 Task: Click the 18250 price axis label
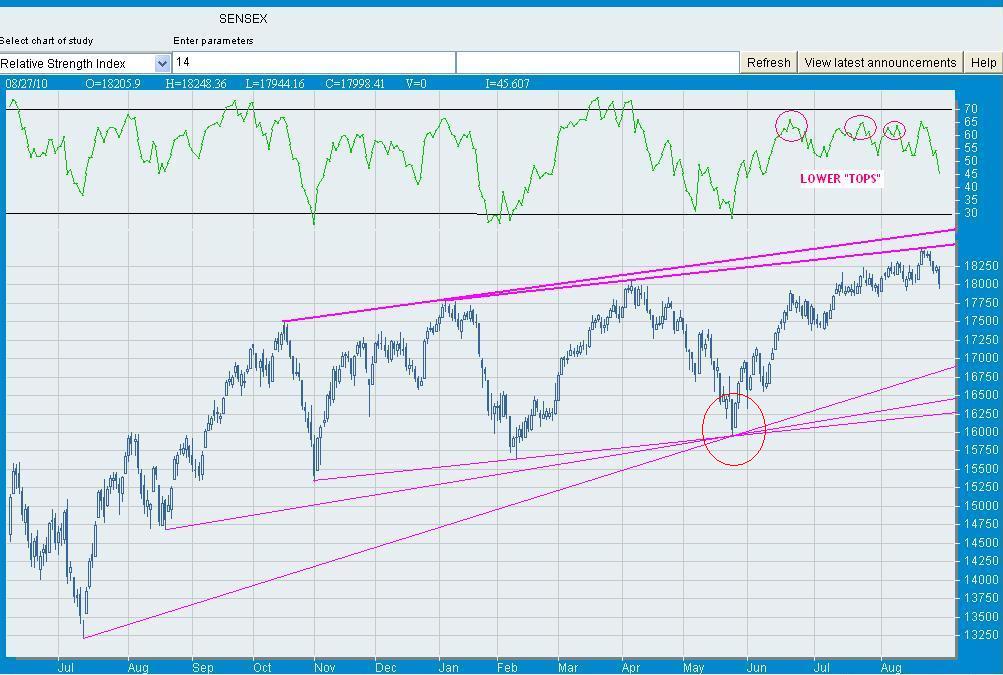point(981,266)
